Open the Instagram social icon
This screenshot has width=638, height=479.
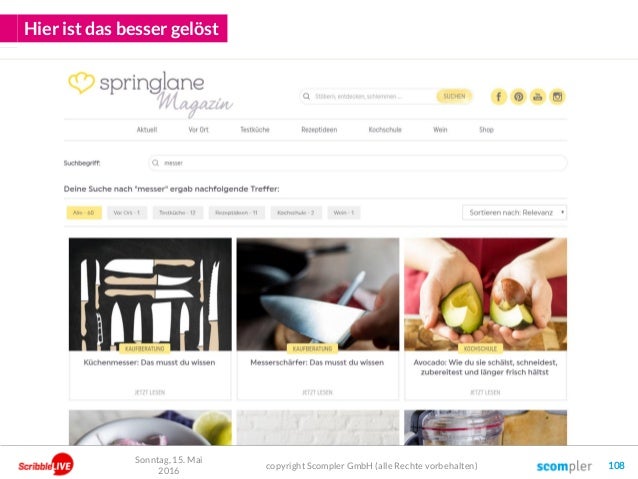557,97
